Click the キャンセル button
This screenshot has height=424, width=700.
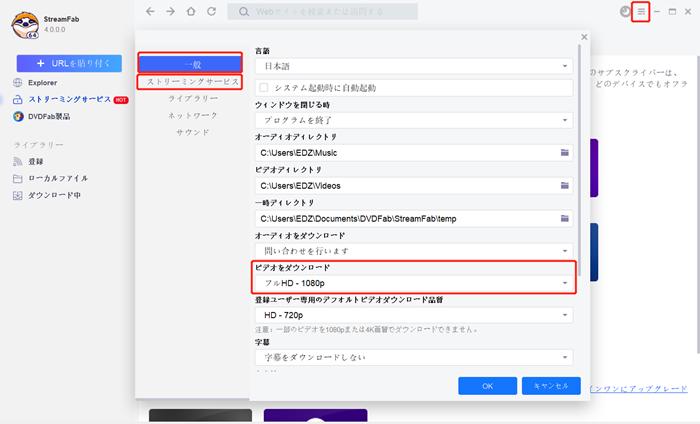[x=551, y=386]
